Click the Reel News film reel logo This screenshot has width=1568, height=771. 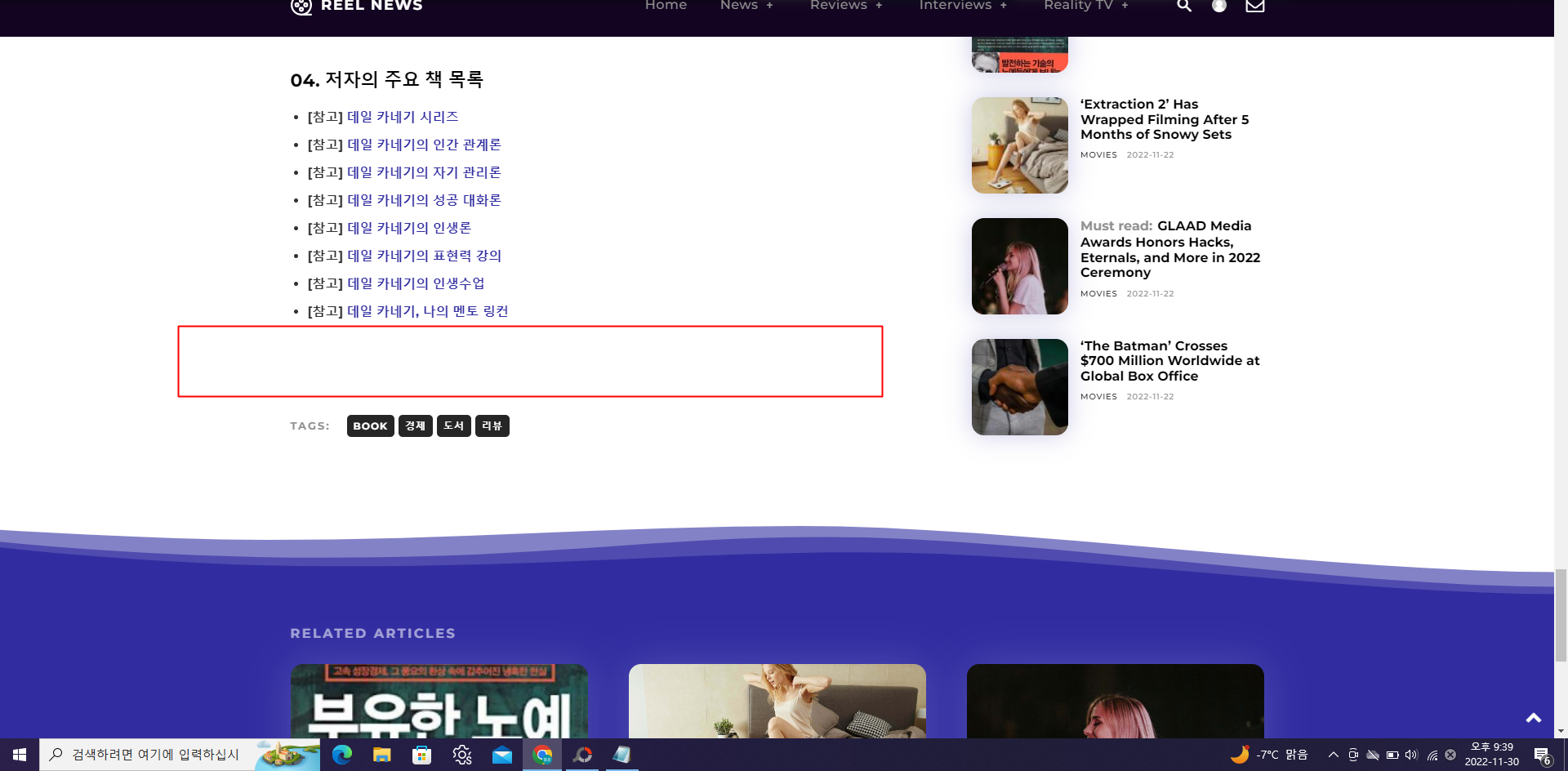coord(301,7)
